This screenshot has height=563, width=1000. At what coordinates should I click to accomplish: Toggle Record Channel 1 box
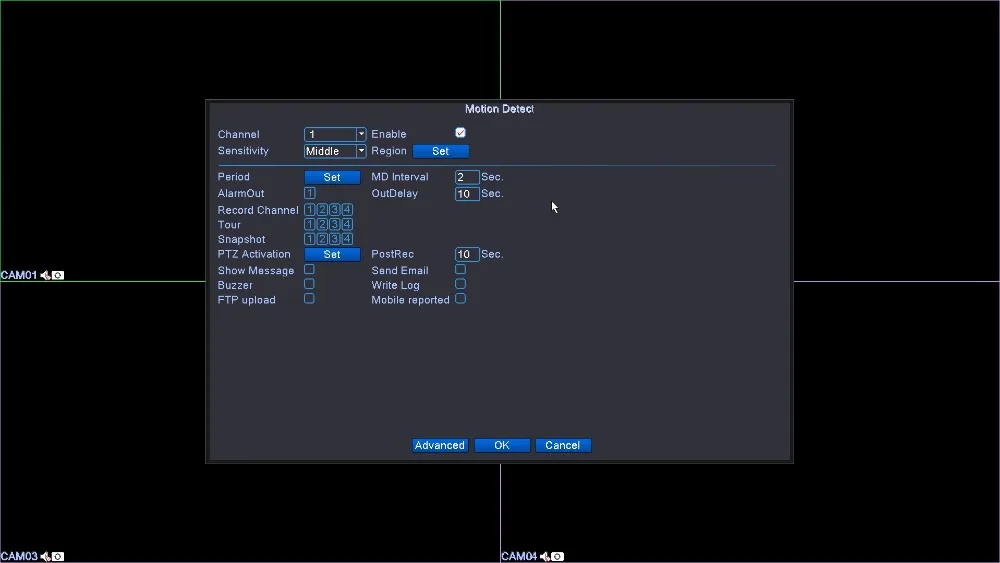click(309, 210)
